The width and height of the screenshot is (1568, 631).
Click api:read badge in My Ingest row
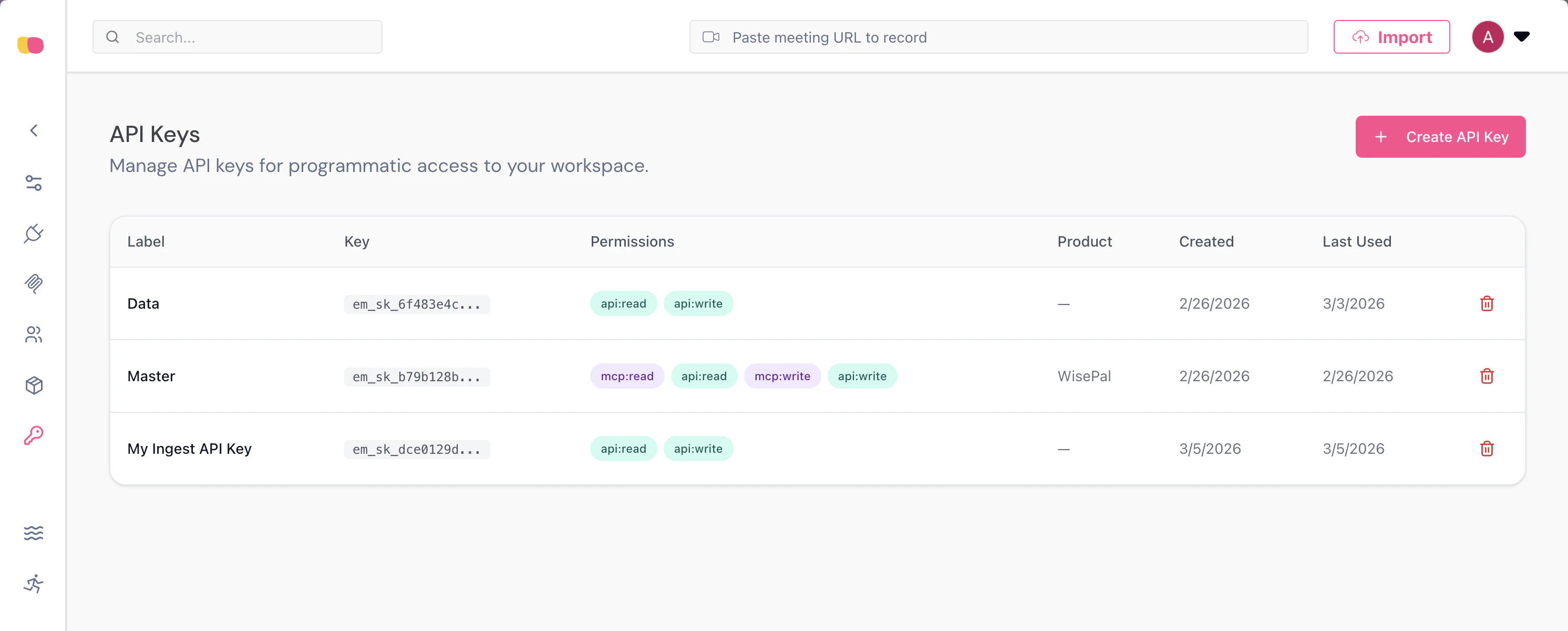(x=623, y=449)
